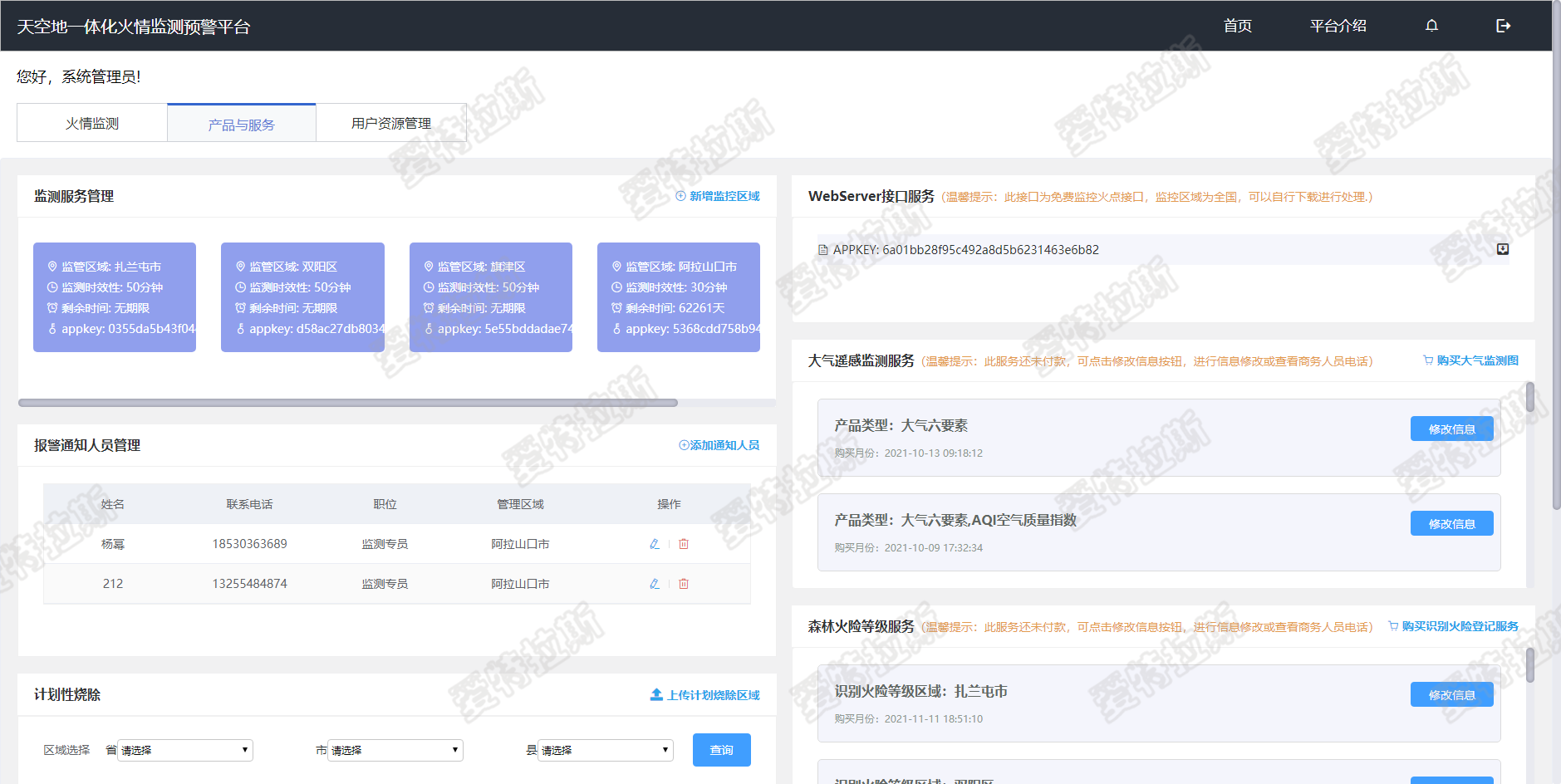Open the 市 city dropdown
The width and height of the screenshot is (1561, 784).
[x=395, y=750]
